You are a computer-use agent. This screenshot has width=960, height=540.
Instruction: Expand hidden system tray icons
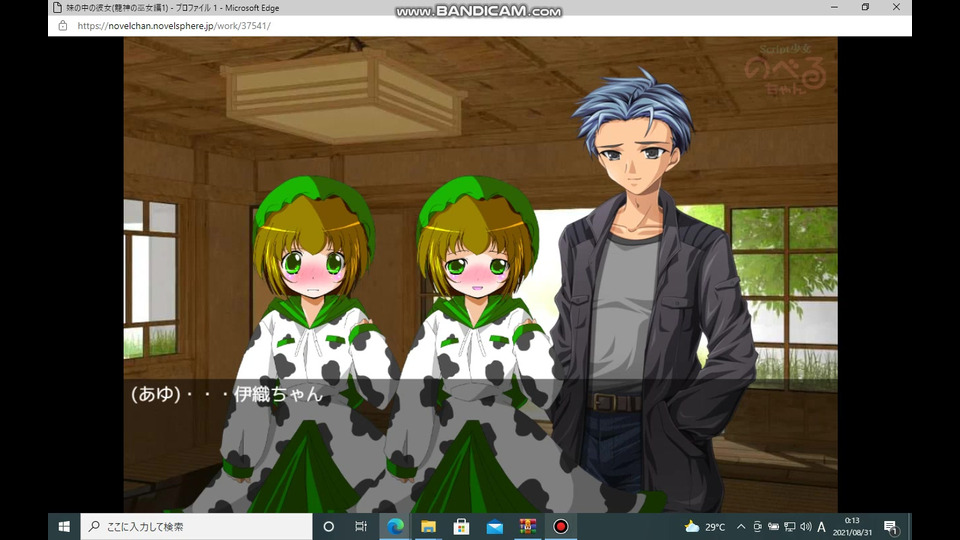coord(741,527)
